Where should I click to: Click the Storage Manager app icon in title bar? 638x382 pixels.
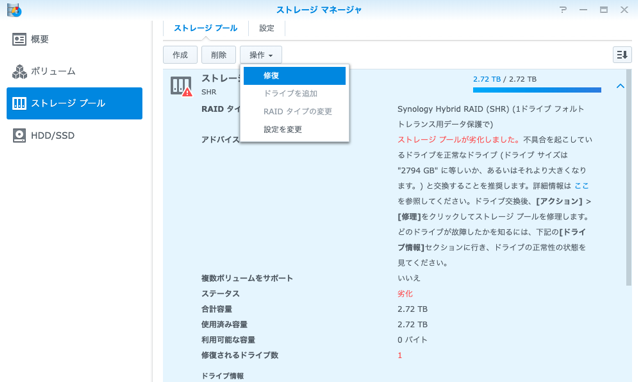(x=14, y=10)
